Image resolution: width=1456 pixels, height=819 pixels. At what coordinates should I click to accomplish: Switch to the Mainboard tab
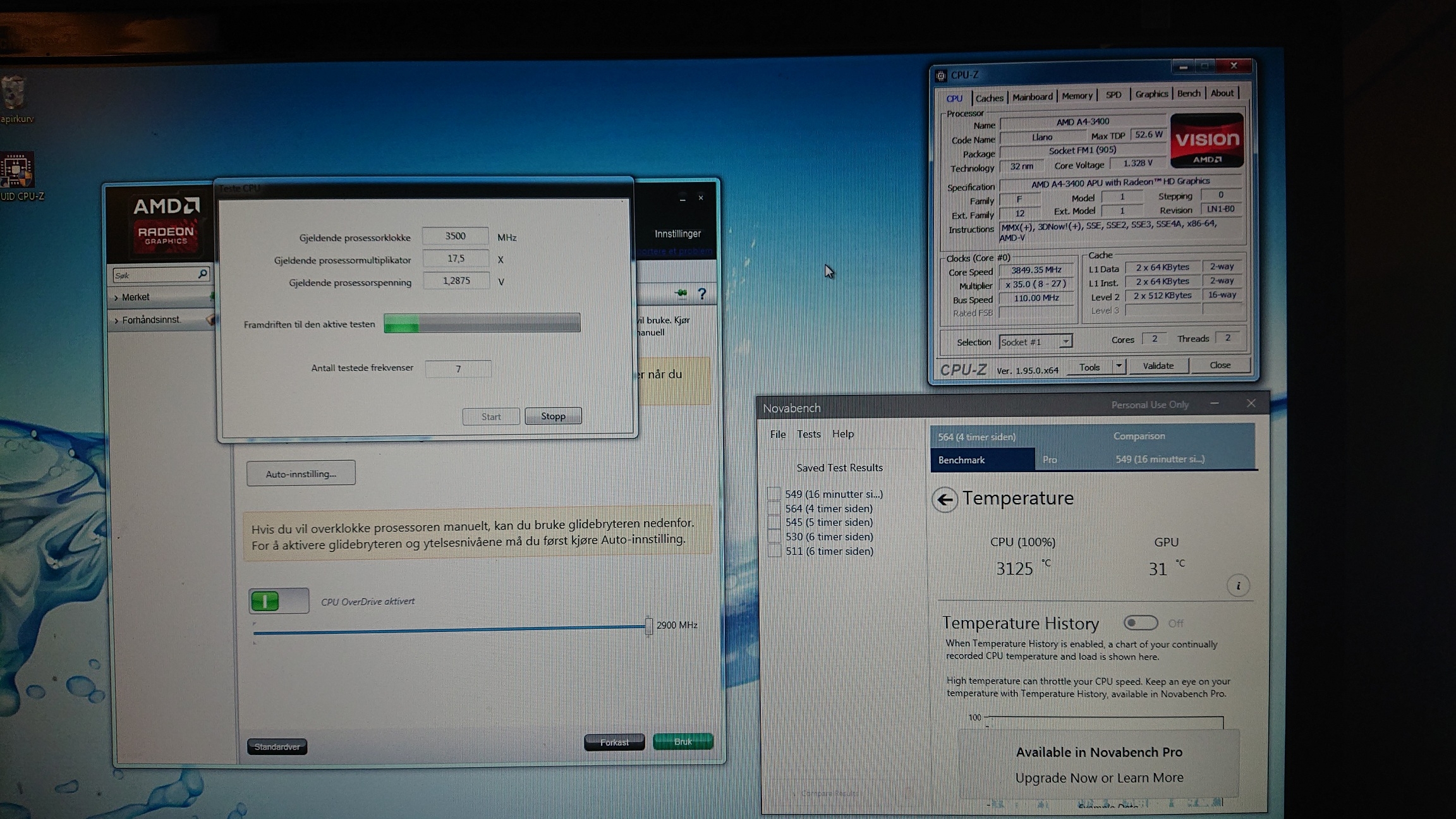(x=1033, y=97)
